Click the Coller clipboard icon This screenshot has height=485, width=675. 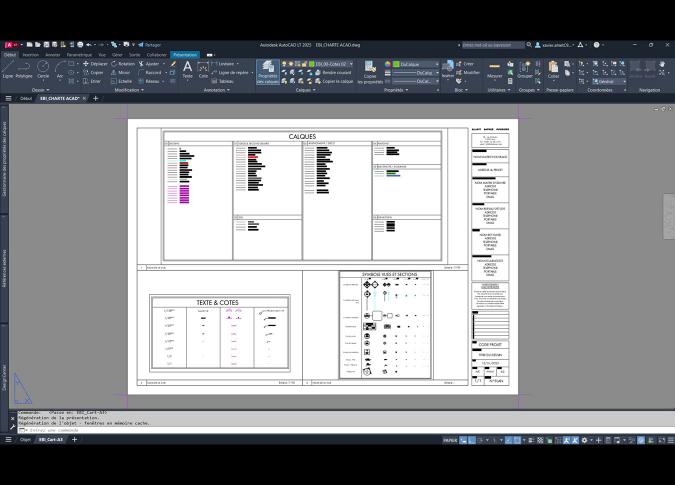pyautogui.click(x=553, y=70)
